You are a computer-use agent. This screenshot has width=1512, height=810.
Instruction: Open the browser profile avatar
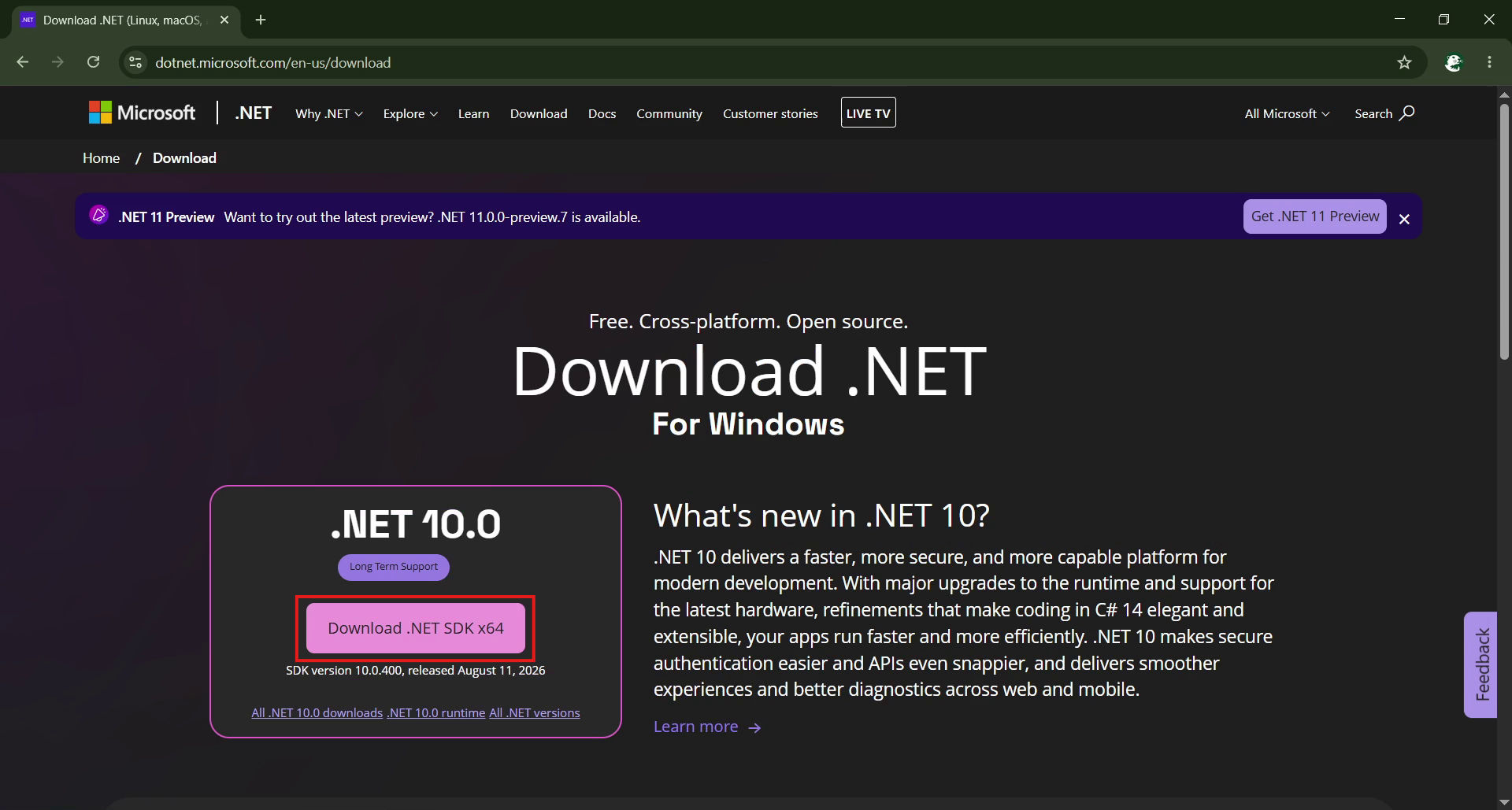1454,62
